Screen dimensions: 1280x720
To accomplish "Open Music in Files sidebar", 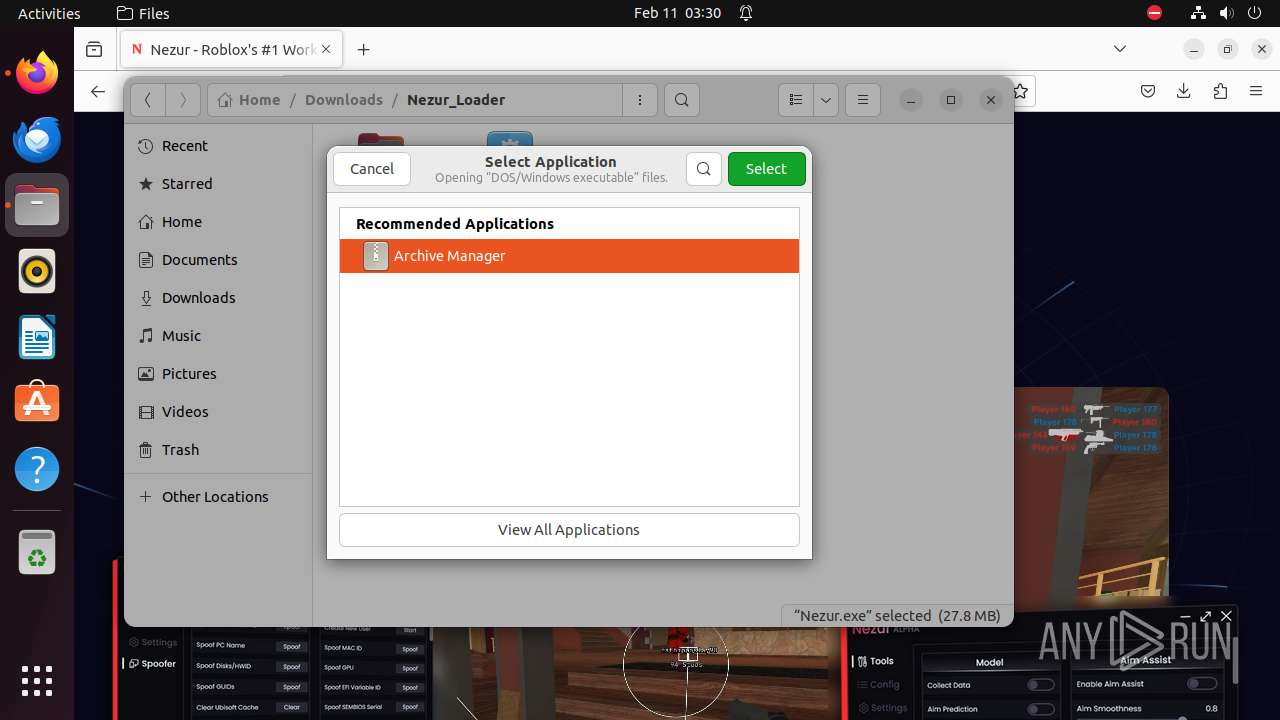I will (x=218, y=336).
